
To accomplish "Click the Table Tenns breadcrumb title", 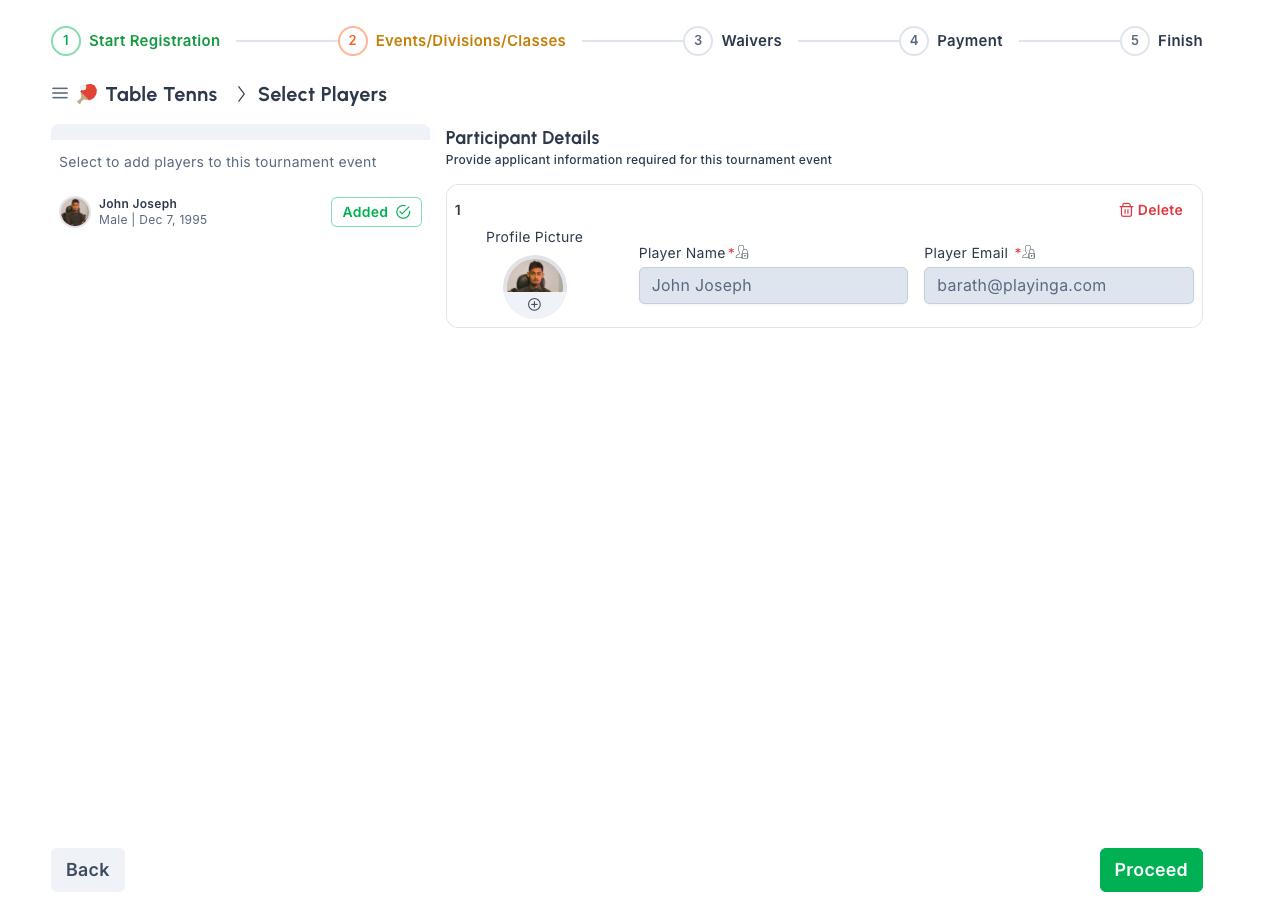I will click(161, 94).
